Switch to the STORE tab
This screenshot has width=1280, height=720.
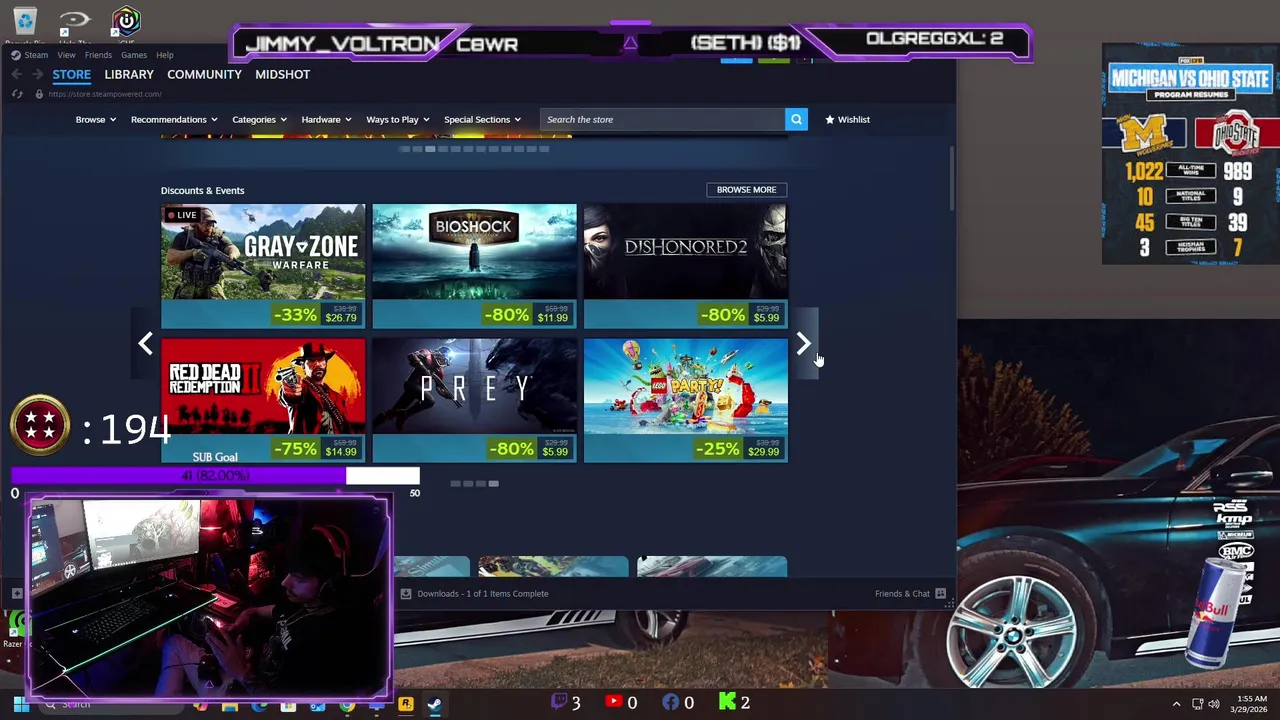coord(71,74)
